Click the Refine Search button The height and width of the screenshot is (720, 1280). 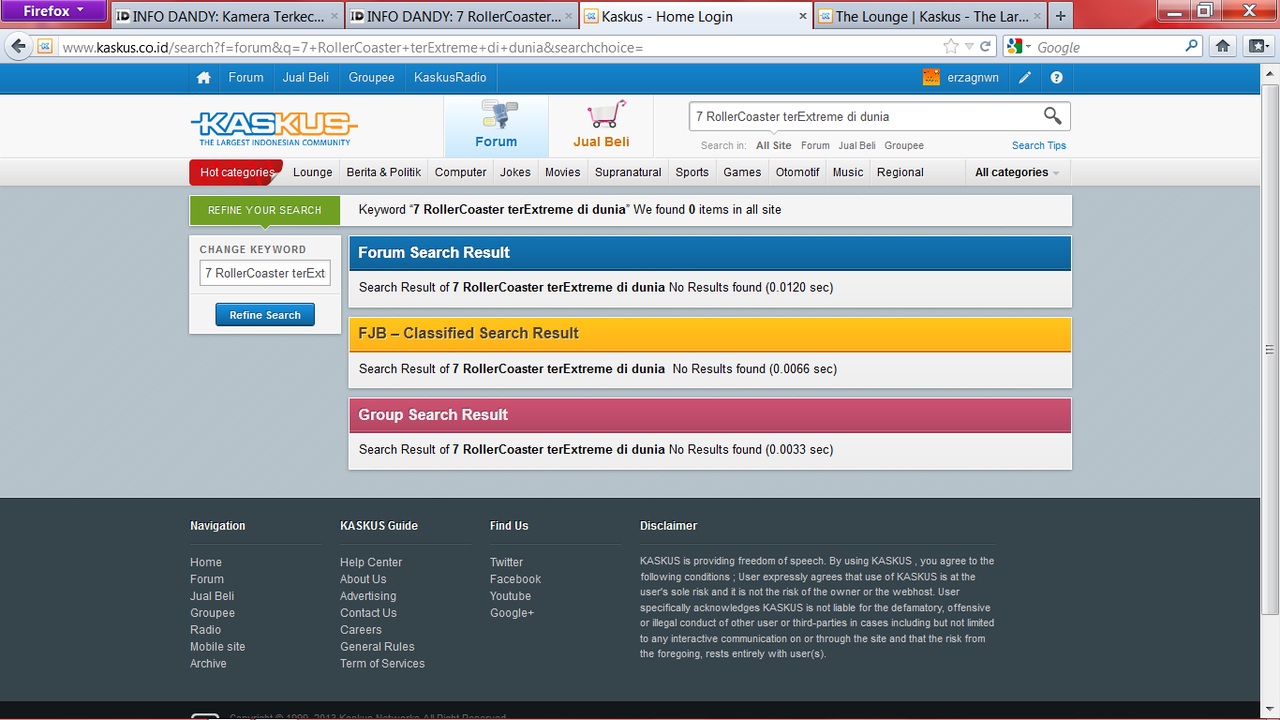tap(265, 315)
